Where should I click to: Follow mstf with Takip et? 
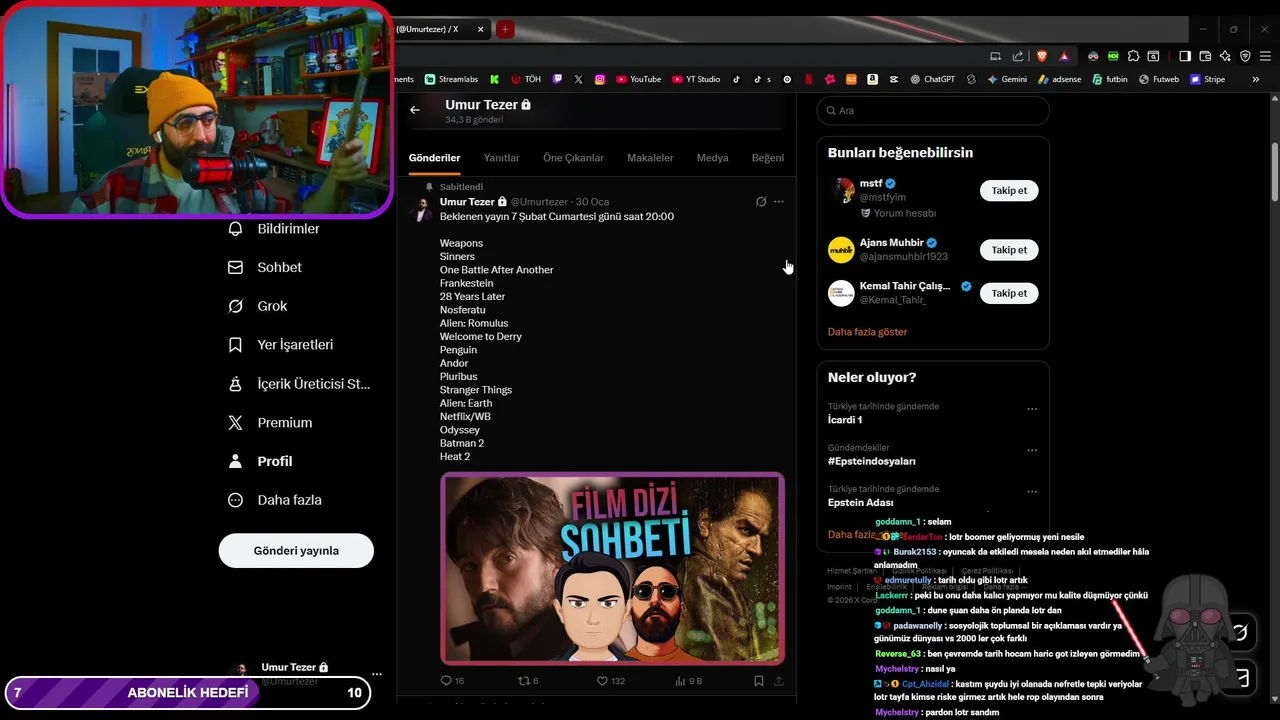(1009, 190)
